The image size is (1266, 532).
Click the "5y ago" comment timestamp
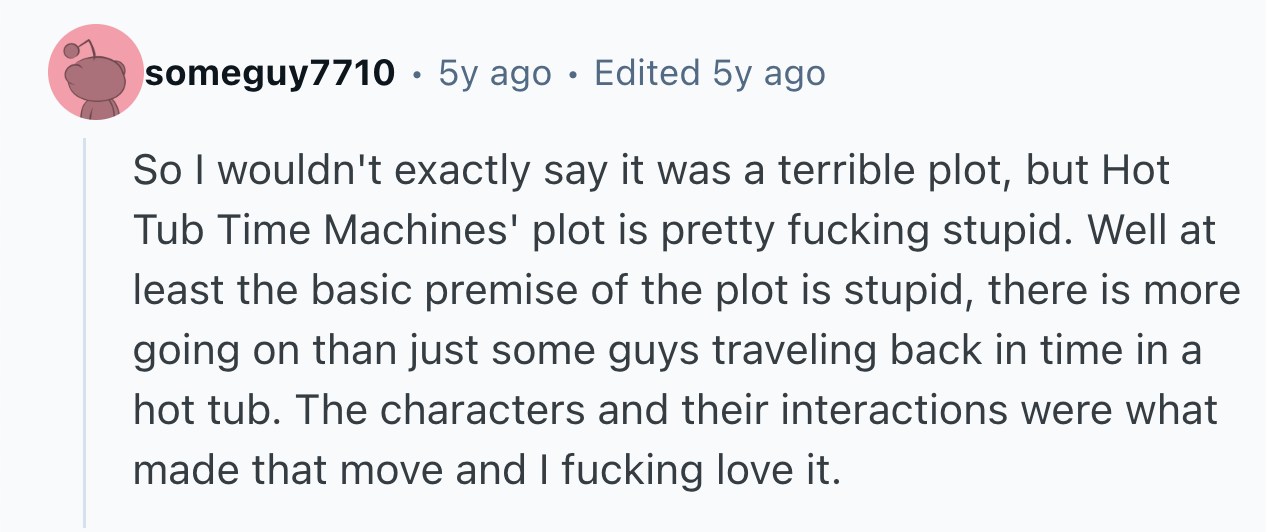495,73
